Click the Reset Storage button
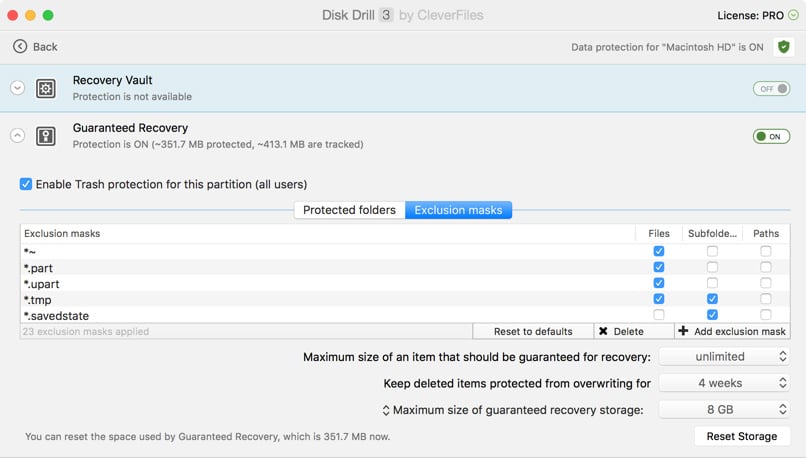Viewport: 806px width, 458px height. pyautogui.click(x=741, y=436)
